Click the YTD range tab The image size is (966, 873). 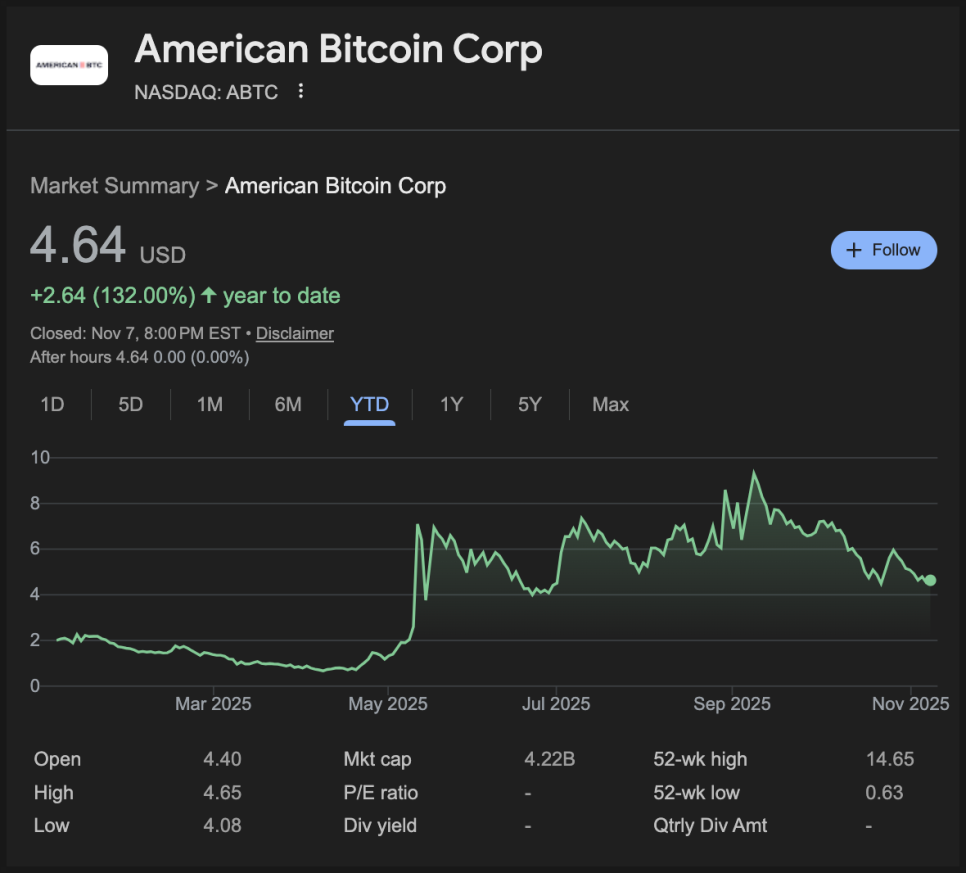[369, 405]
